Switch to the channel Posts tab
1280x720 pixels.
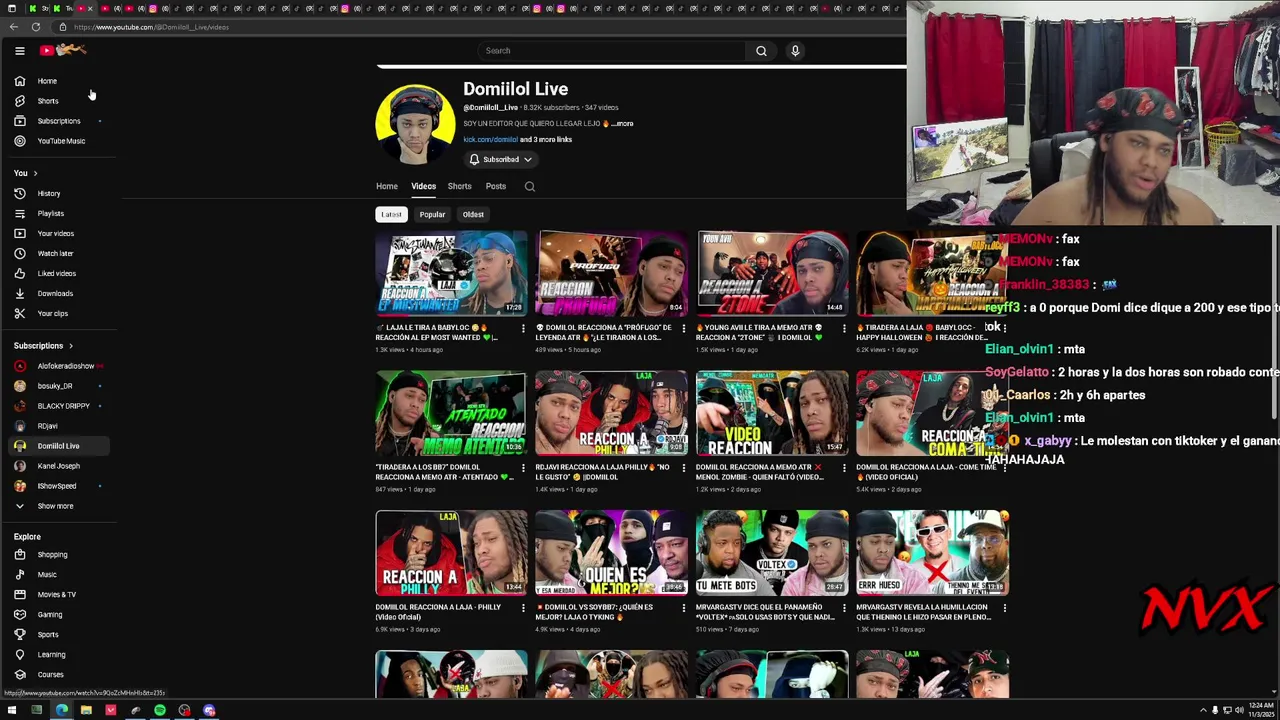pos(496,186)
